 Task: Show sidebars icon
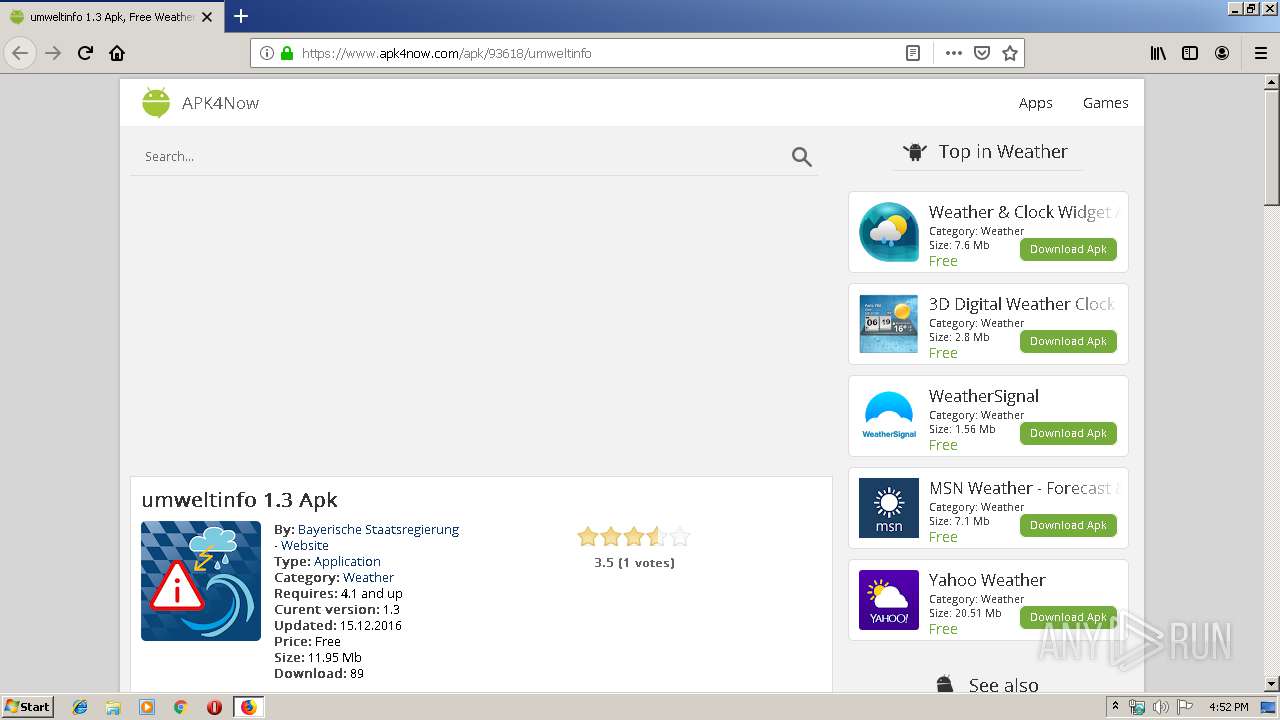(x=1190, y=53)
